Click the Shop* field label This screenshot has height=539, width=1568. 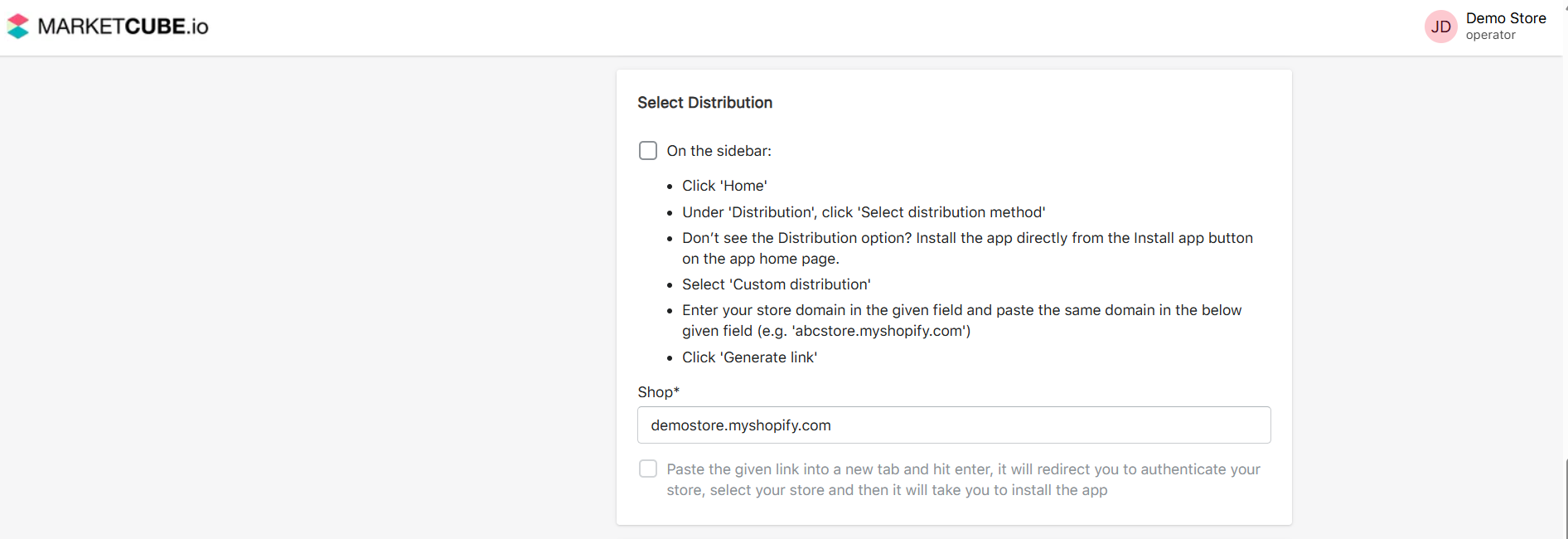click(658, 392)
